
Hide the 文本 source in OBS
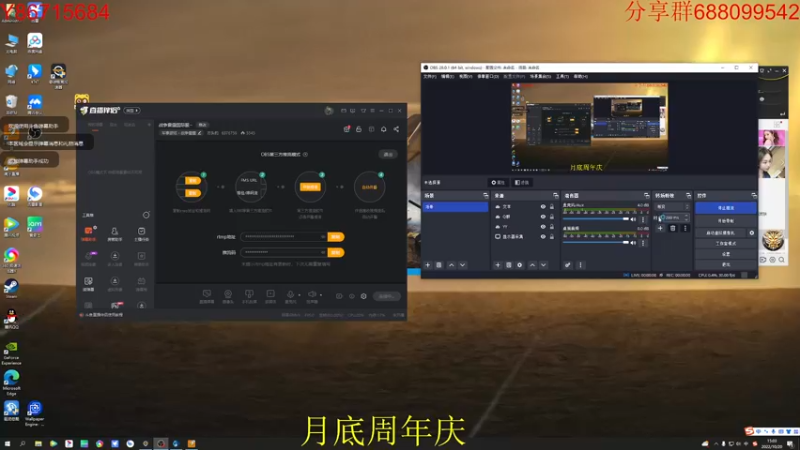(x=543, y=207)
